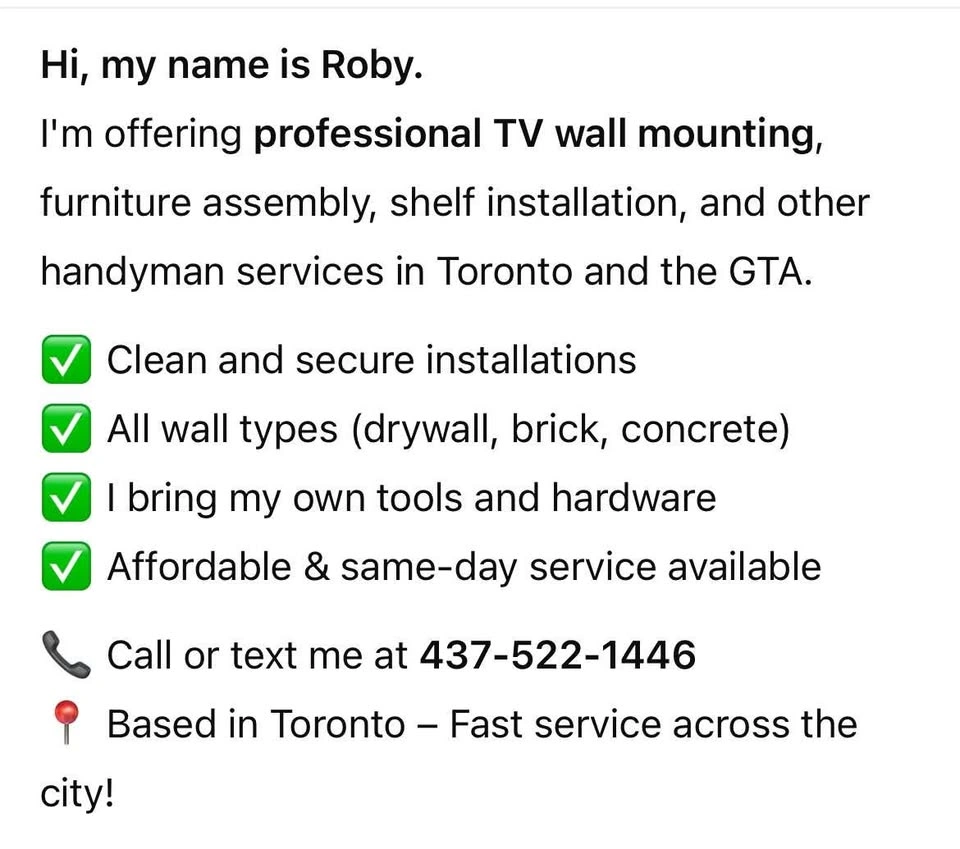The height and width of the screenshot is (849, 960).
Task: Click the red pushpin location emoji
Action: 66,722
